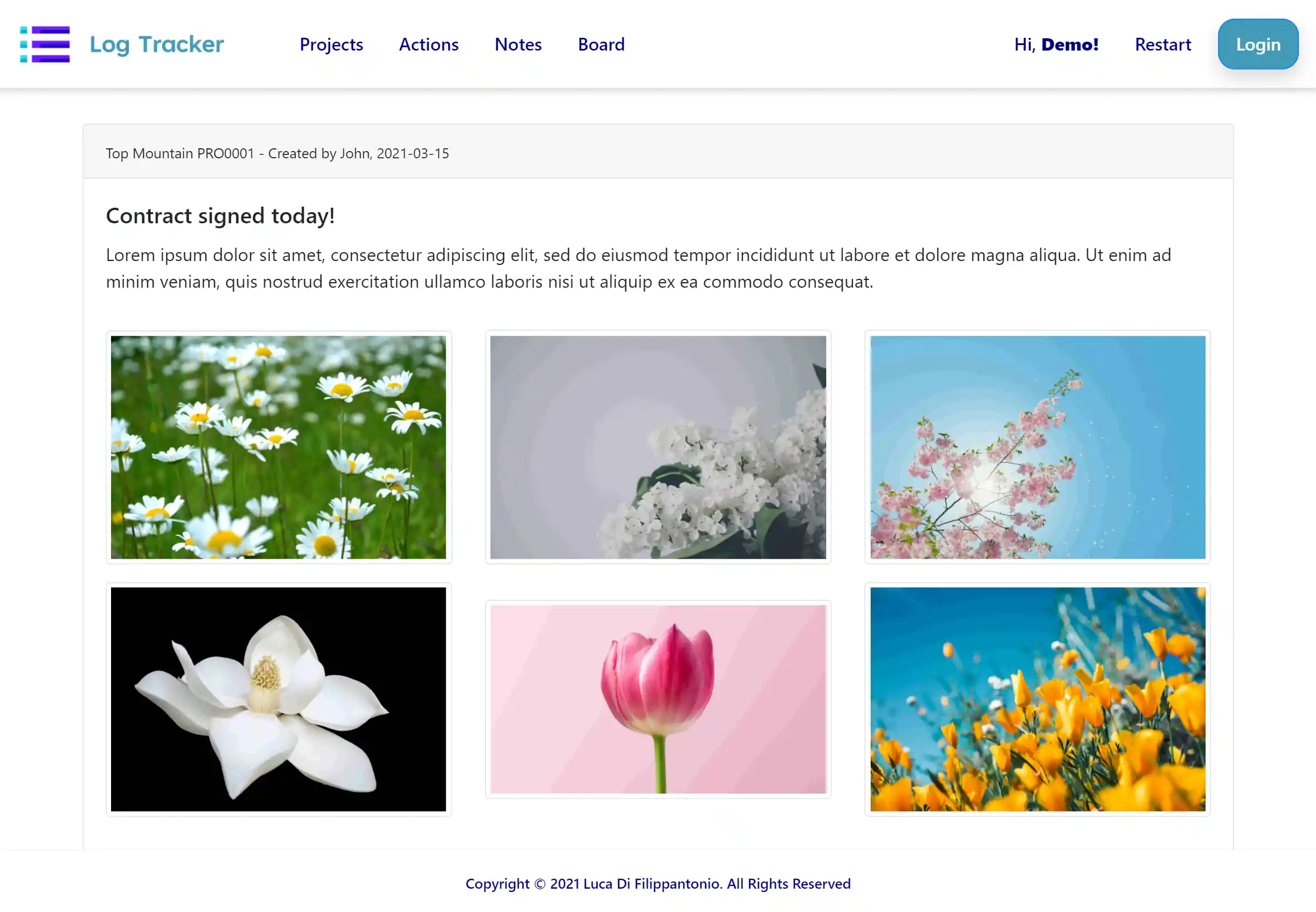
Task: Click the Log Tracker brand name
Action: 157,44
